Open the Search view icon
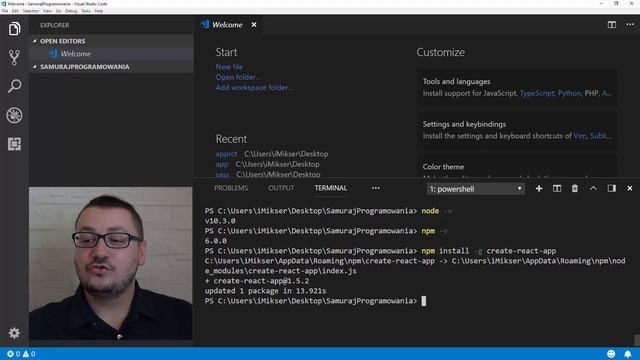This screenshot has height=360, width=640. point(14,86)
